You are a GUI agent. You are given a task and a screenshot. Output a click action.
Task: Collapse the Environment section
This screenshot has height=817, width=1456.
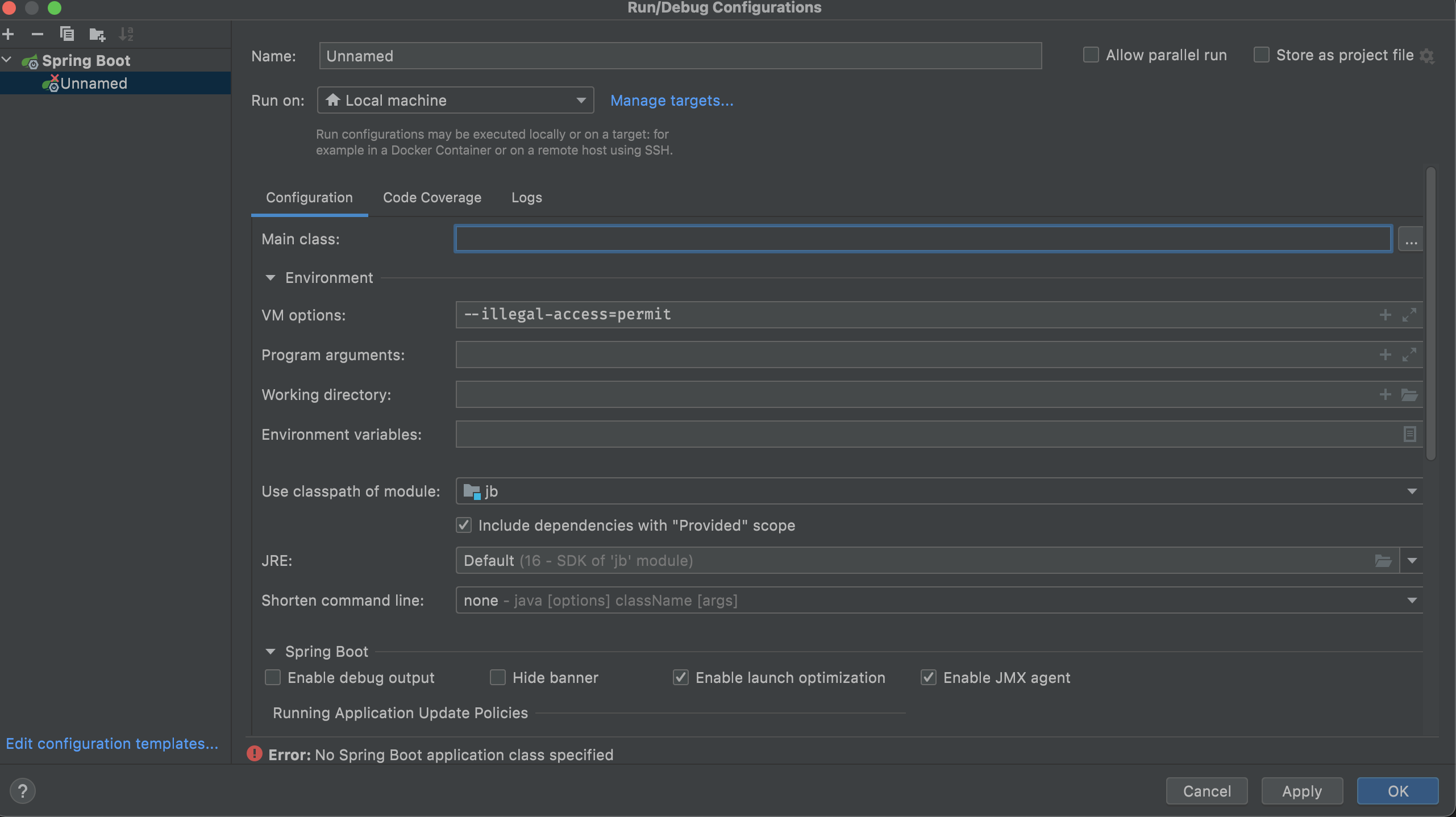point(271,278)
